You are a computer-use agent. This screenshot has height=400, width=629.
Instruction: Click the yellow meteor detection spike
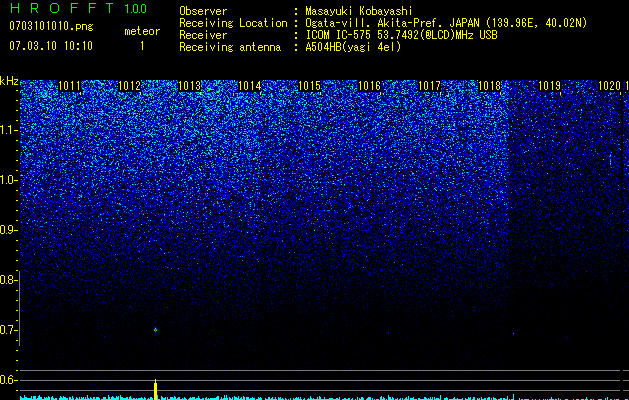(x=156, y=390)
